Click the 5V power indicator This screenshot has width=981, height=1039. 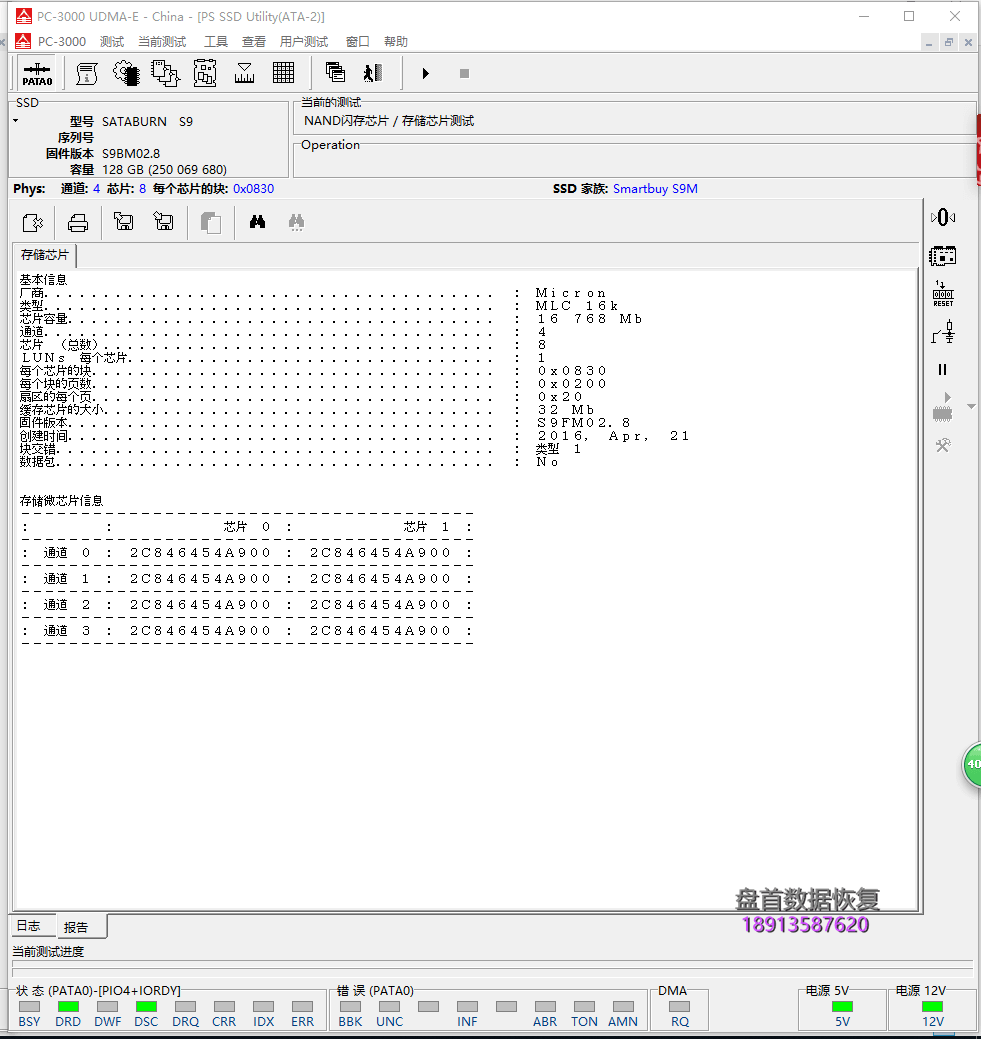[x=842, y=1007]
